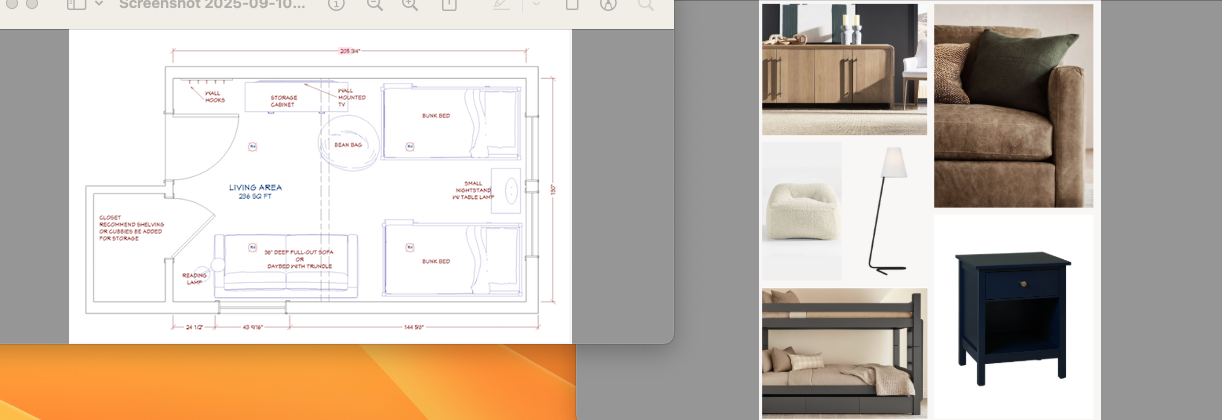This screenshot has height=420, width=1222.
Task: Open the search field magnifier icon
Action: (x=645, y=4)
